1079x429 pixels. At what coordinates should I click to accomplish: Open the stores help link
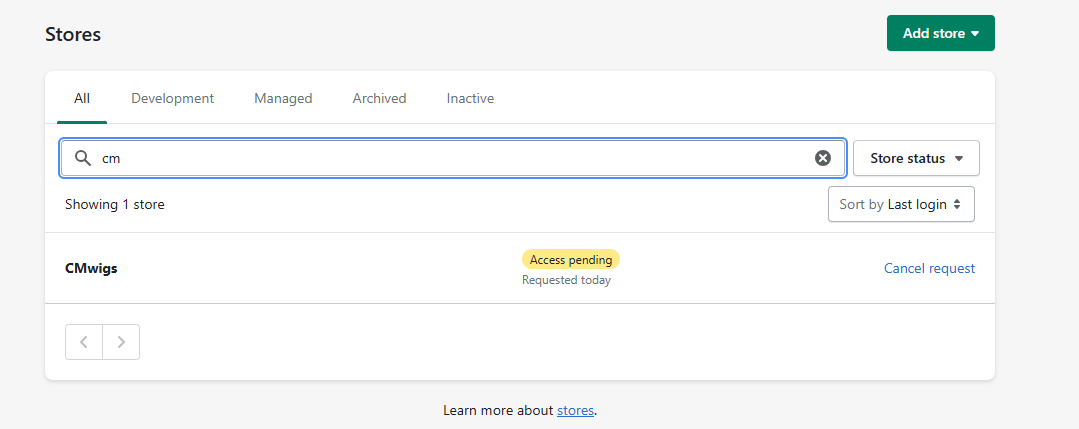575,410
